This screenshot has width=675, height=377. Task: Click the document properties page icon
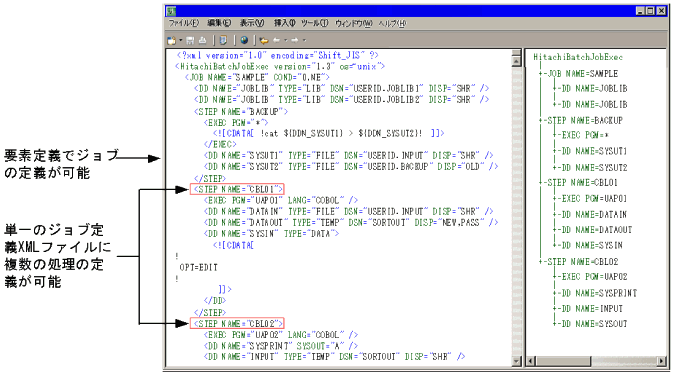click(223, 40)
